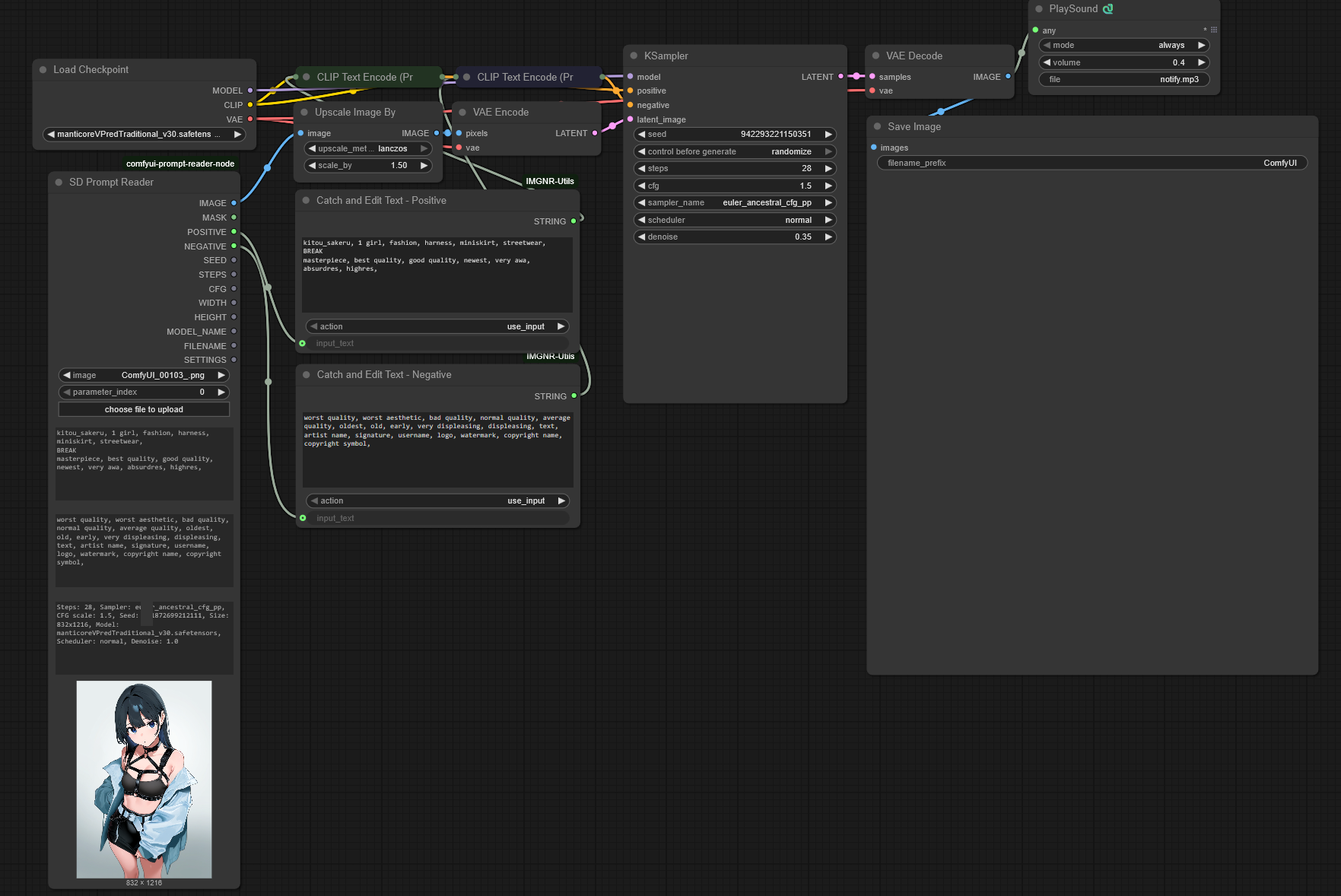The width and height of the screenshot is (1341, 896).
Task: Click the green sound icon beside PlaySound title
Action: (x=1108, y=9)
